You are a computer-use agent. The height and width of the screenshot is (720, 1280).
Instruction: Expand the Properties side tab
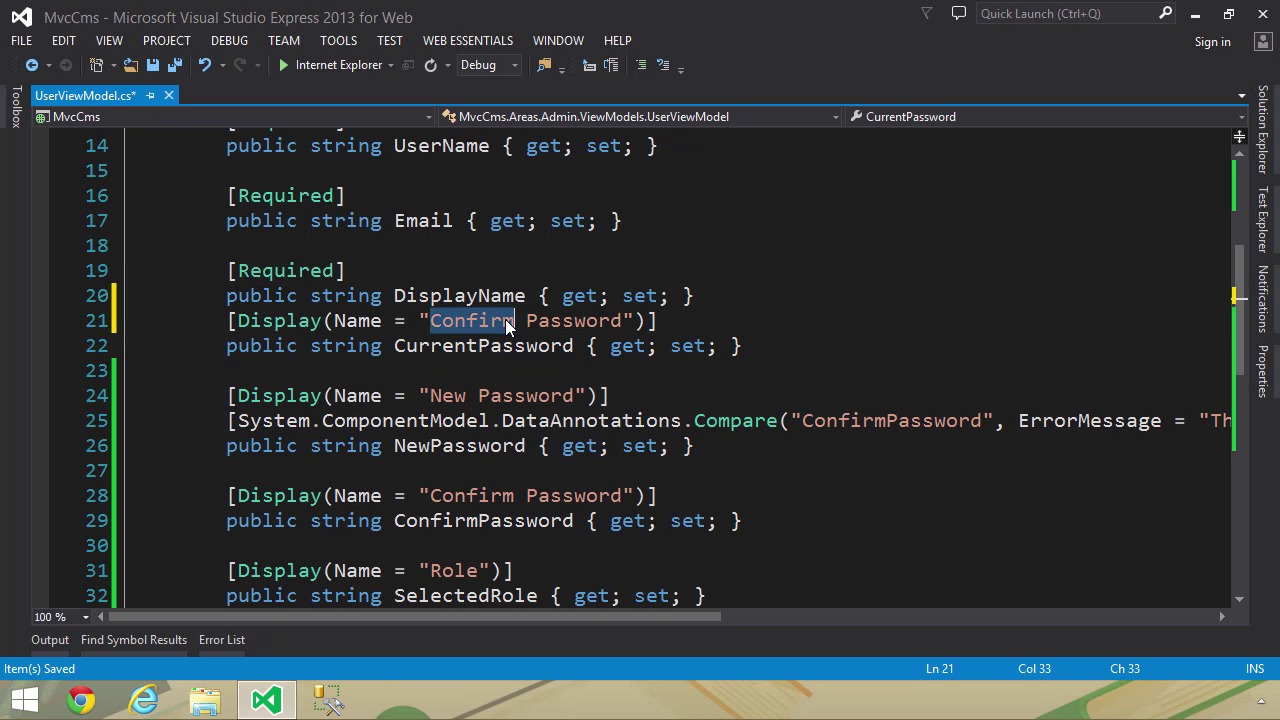click(x=1263, y=372)
